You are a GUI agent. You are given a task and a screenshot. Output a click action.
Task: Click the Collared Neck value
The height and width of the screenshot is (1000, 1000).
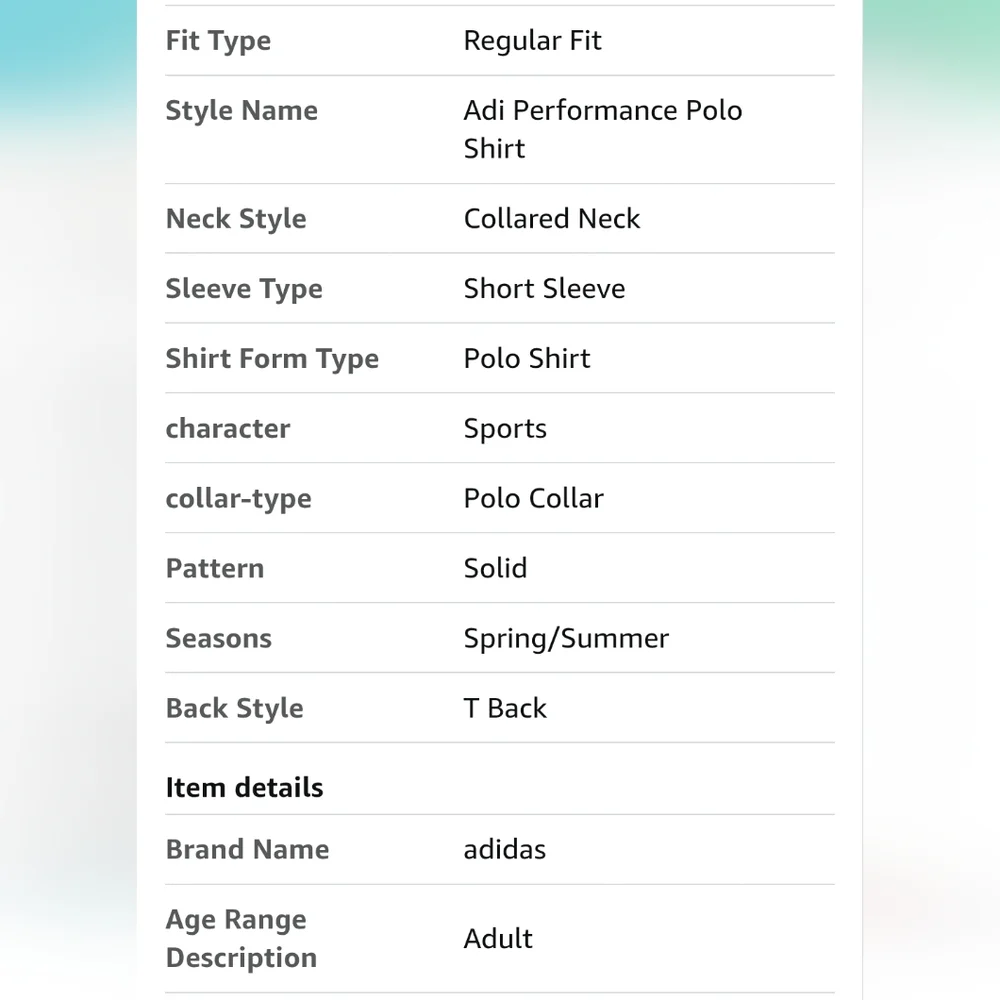pos(552,219)
